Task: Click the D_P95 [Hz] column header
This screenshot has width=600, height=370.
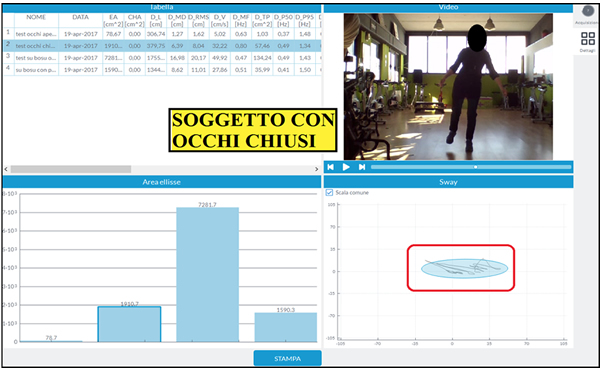Action: [x=305, y=20]
